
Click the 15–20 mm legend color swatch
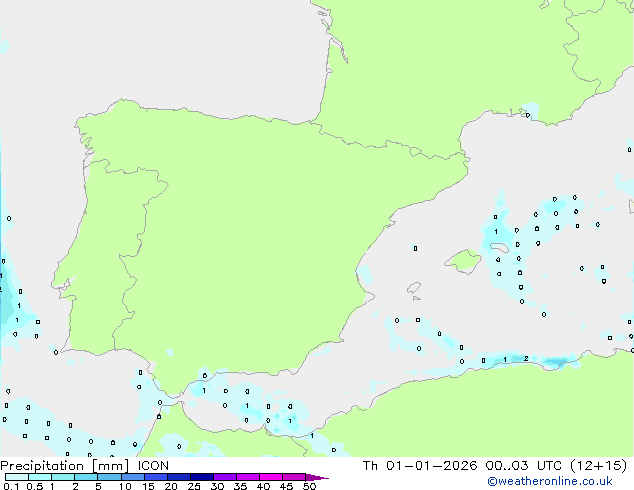155,477
